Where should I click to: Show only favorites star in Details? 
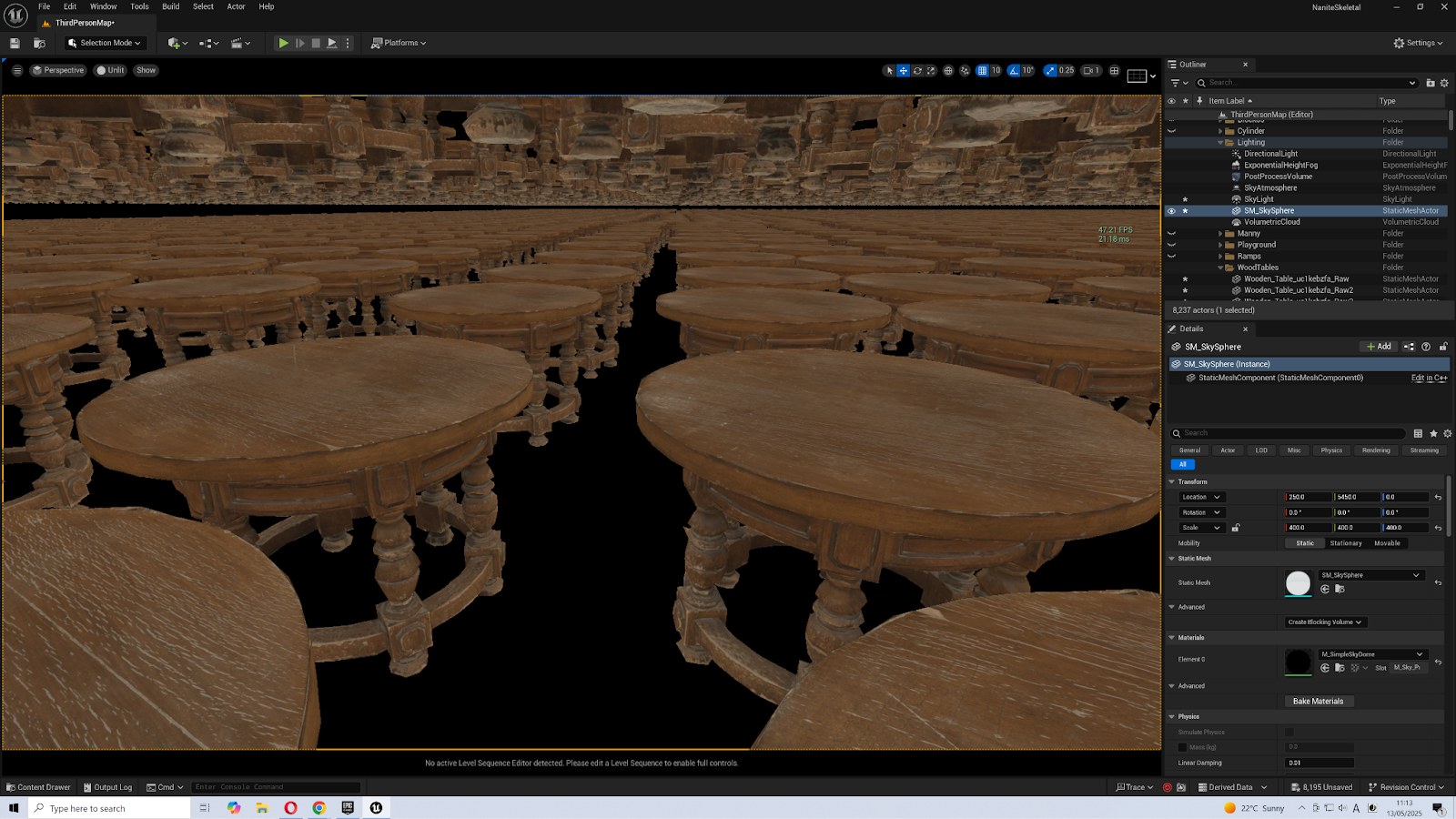point(1433,433)
